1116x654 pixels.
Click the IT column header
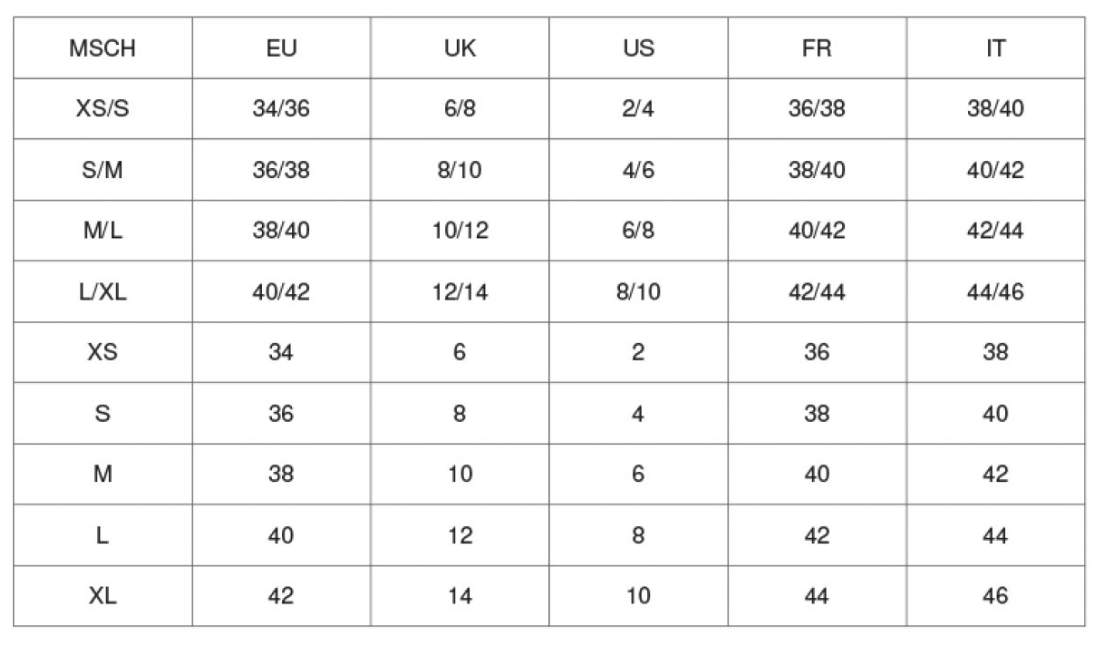[995, 49]
